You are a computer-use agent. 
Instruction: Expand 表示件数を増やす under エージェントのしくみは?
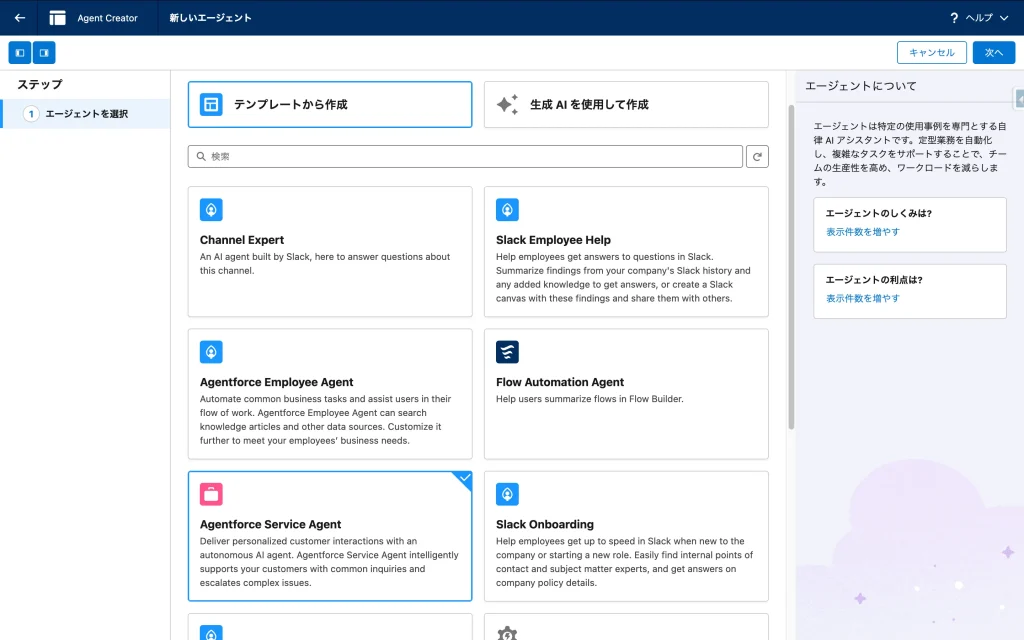[862, 232]
